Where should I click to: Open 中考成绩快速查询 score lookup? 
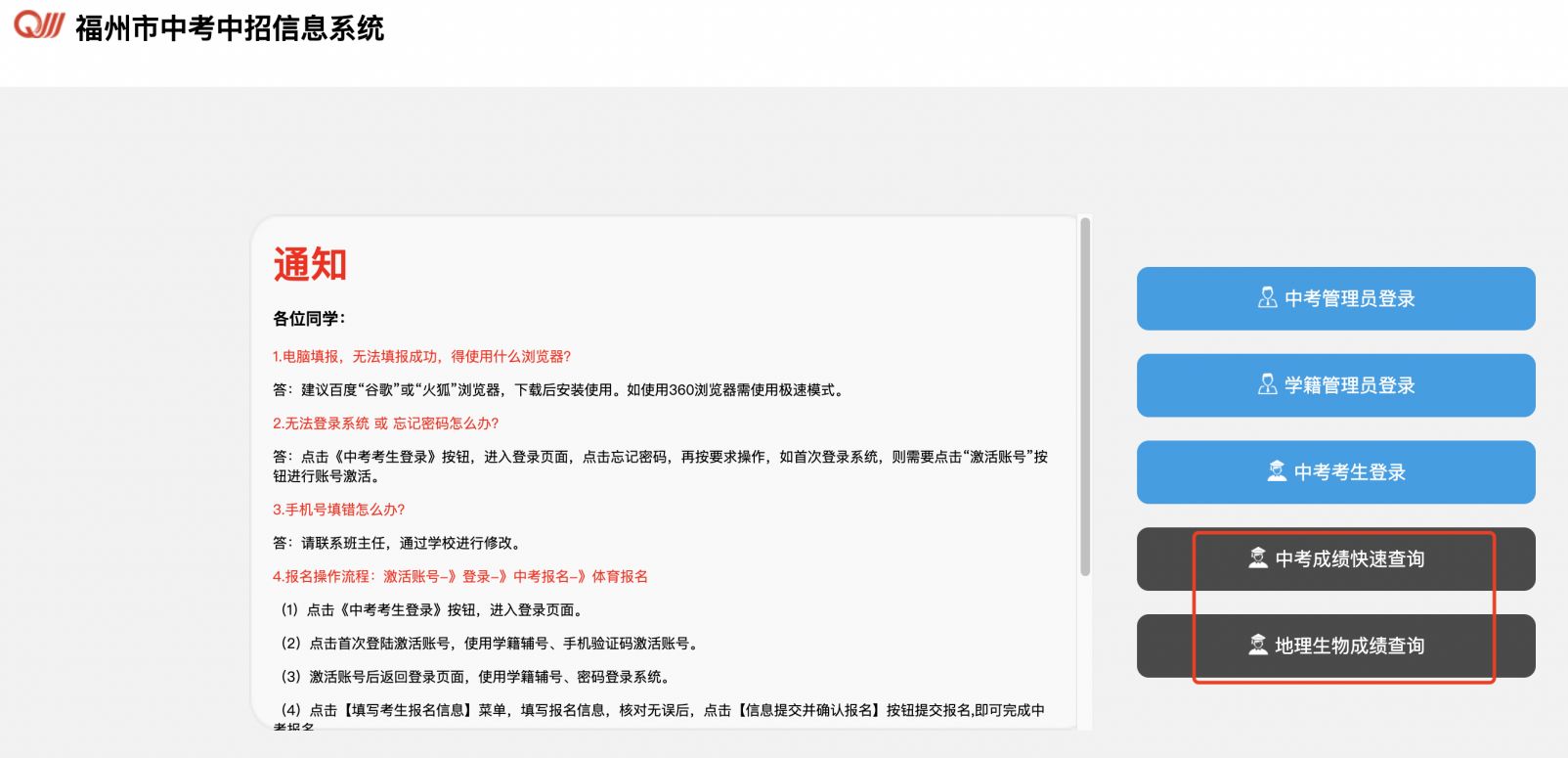click(1349, 559)
